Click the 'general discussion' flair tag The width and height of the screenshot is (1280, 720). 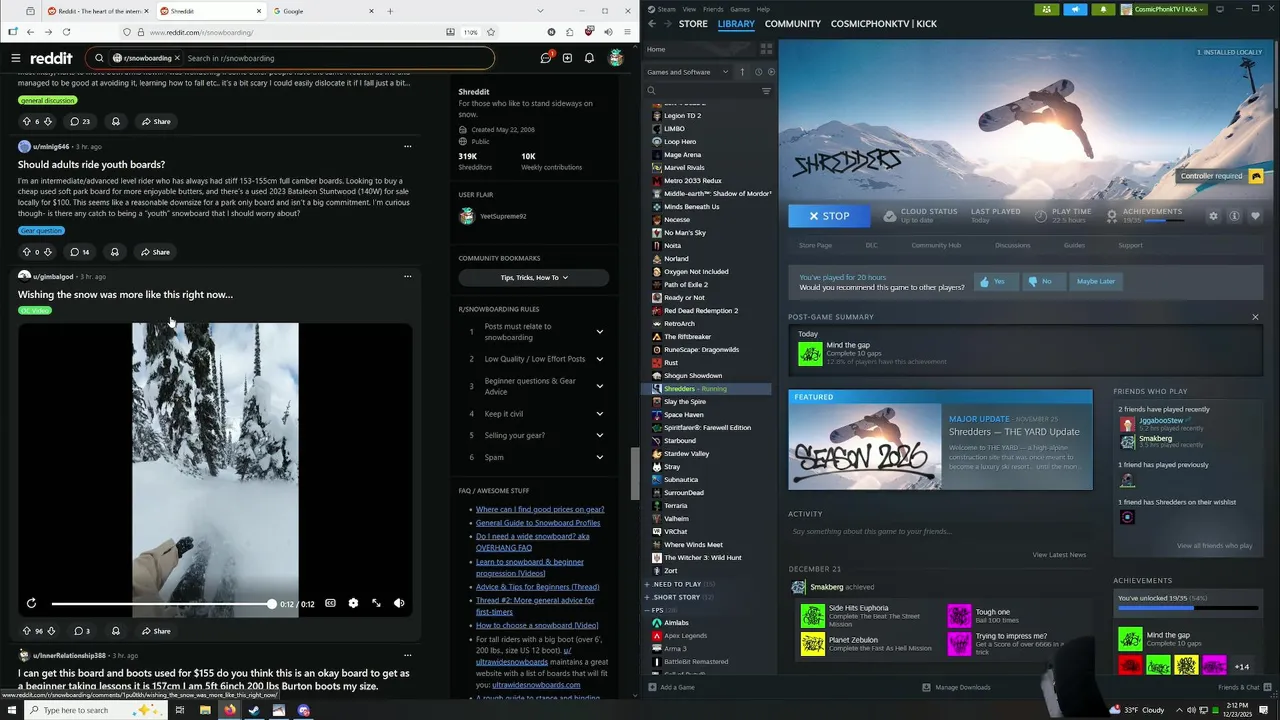[x=47, y=100]
